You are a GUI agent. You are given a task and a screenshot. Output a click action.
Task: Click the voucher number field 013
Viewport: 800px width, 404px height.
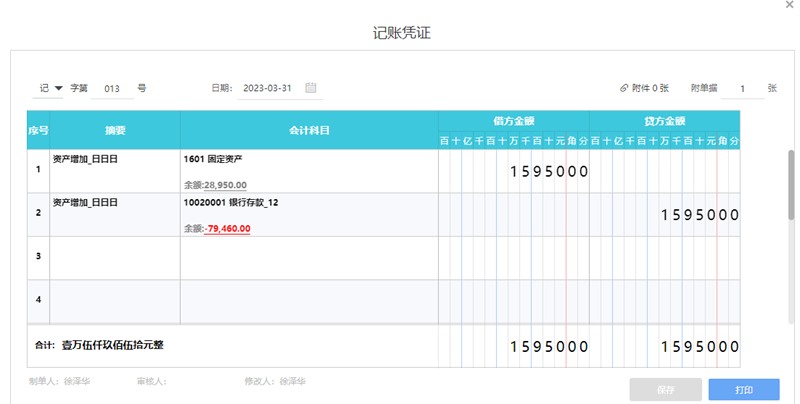(112, 89)
